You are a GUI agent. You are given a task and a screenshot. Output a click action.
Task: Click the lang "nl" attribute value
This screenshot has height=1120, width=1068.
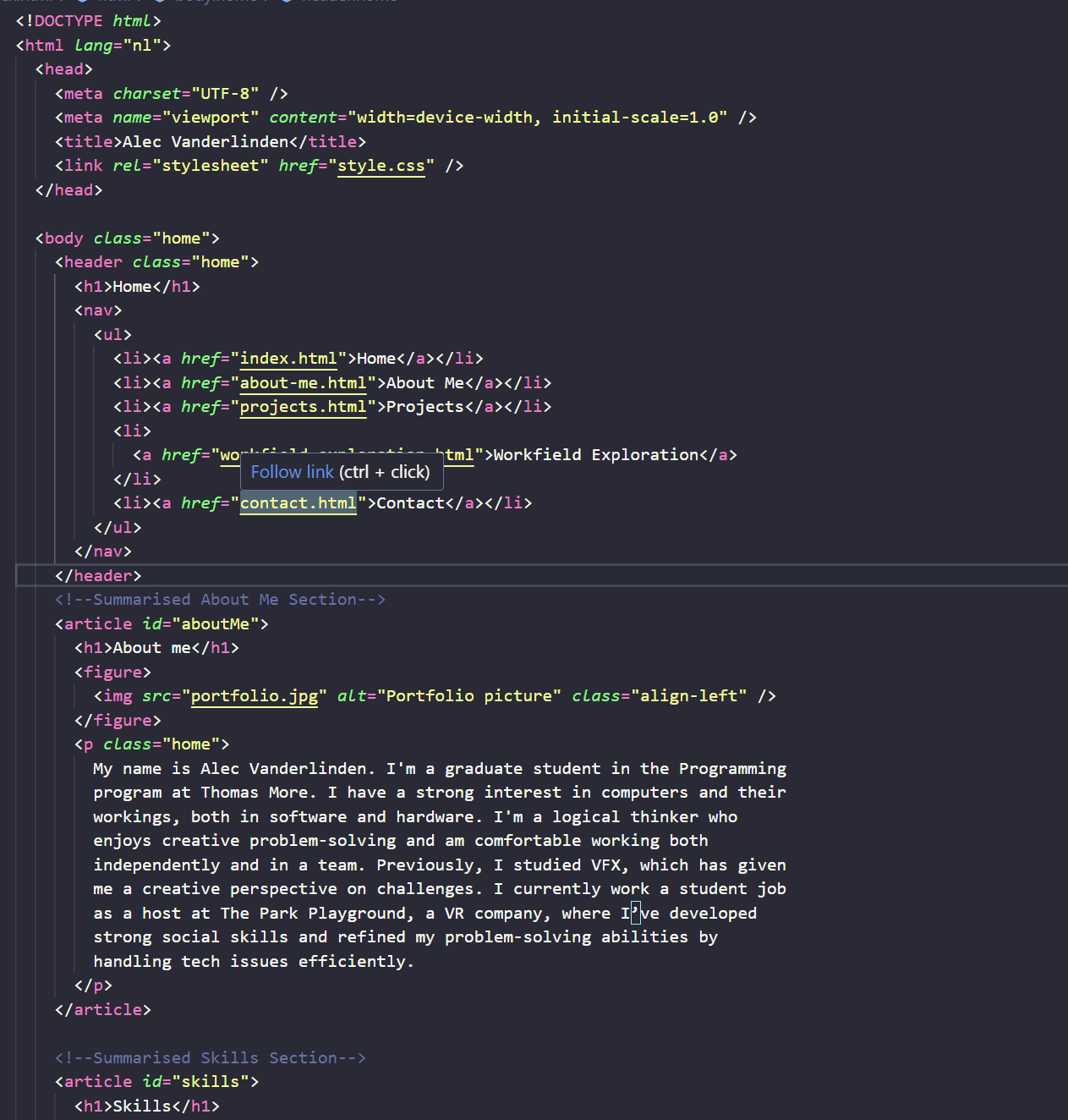click(x=142, y=46)
